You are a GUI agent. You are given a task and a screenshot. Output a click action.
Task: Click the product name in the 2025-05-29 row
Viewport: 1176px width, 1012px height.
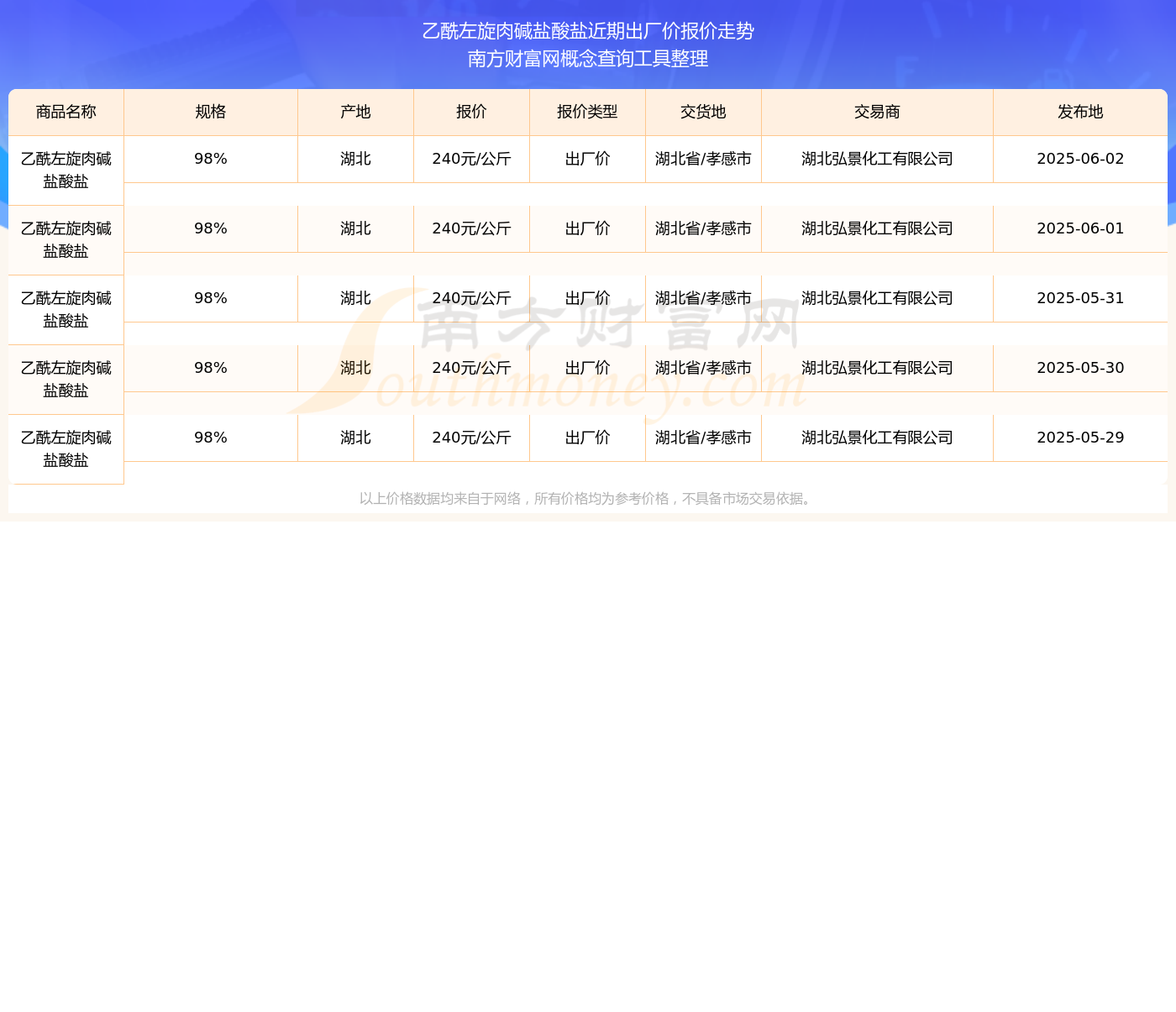66,449
